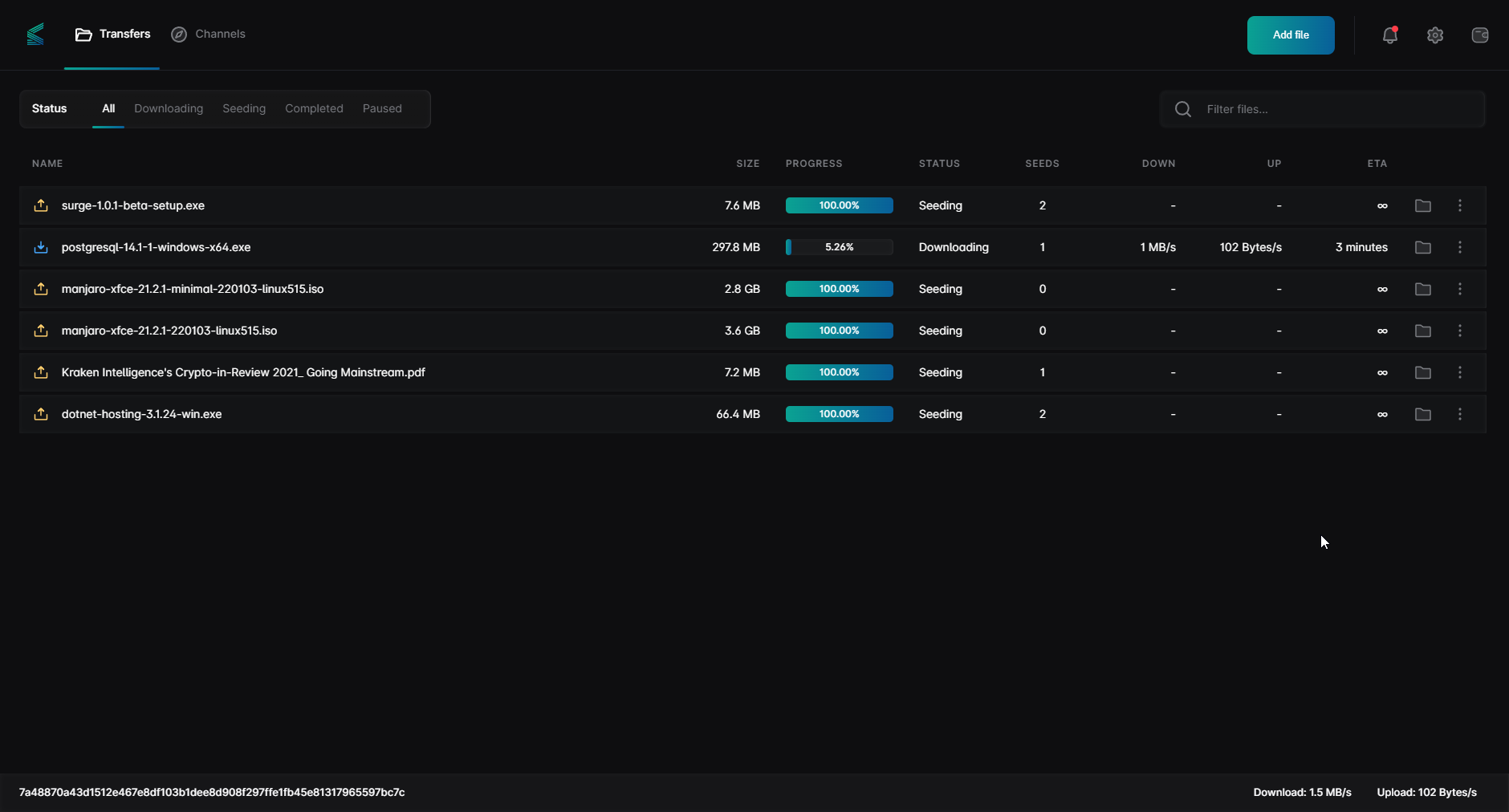Sort by the STATUS column header
This screenshot has height=812, width=1509.
(939, 164)
